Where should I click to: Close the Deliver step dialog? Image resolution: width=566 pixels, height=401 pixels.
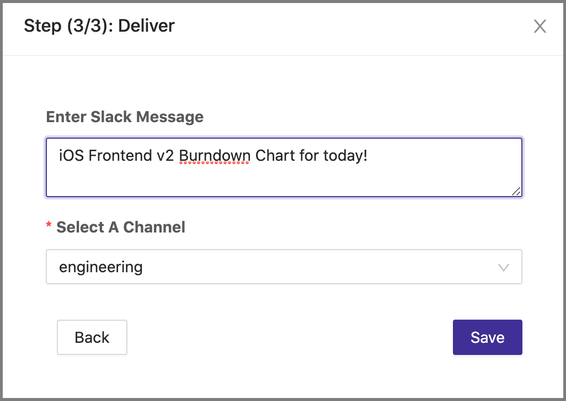(x=540, y=26)
